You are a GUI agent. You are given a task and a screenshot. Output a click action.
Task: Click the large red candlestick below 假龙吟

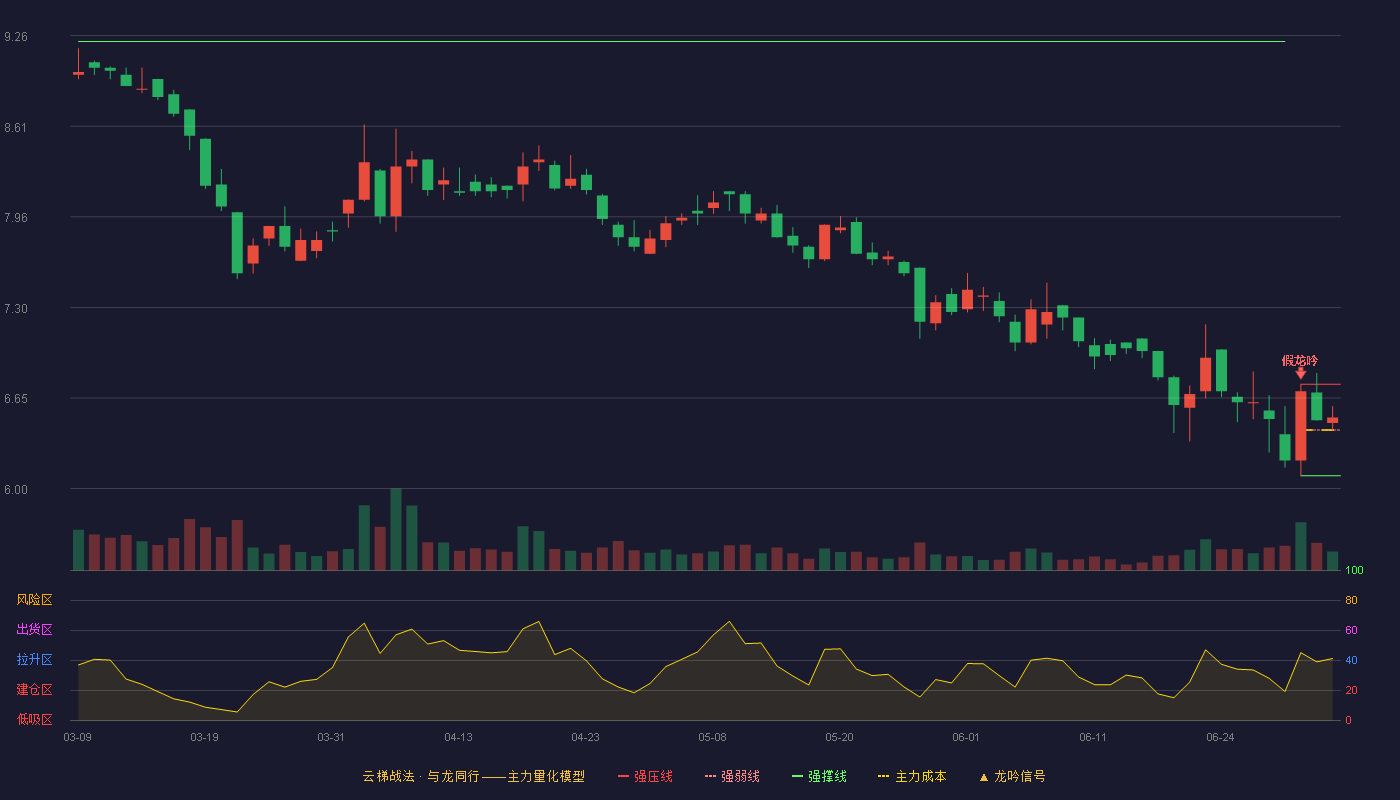1301,425
